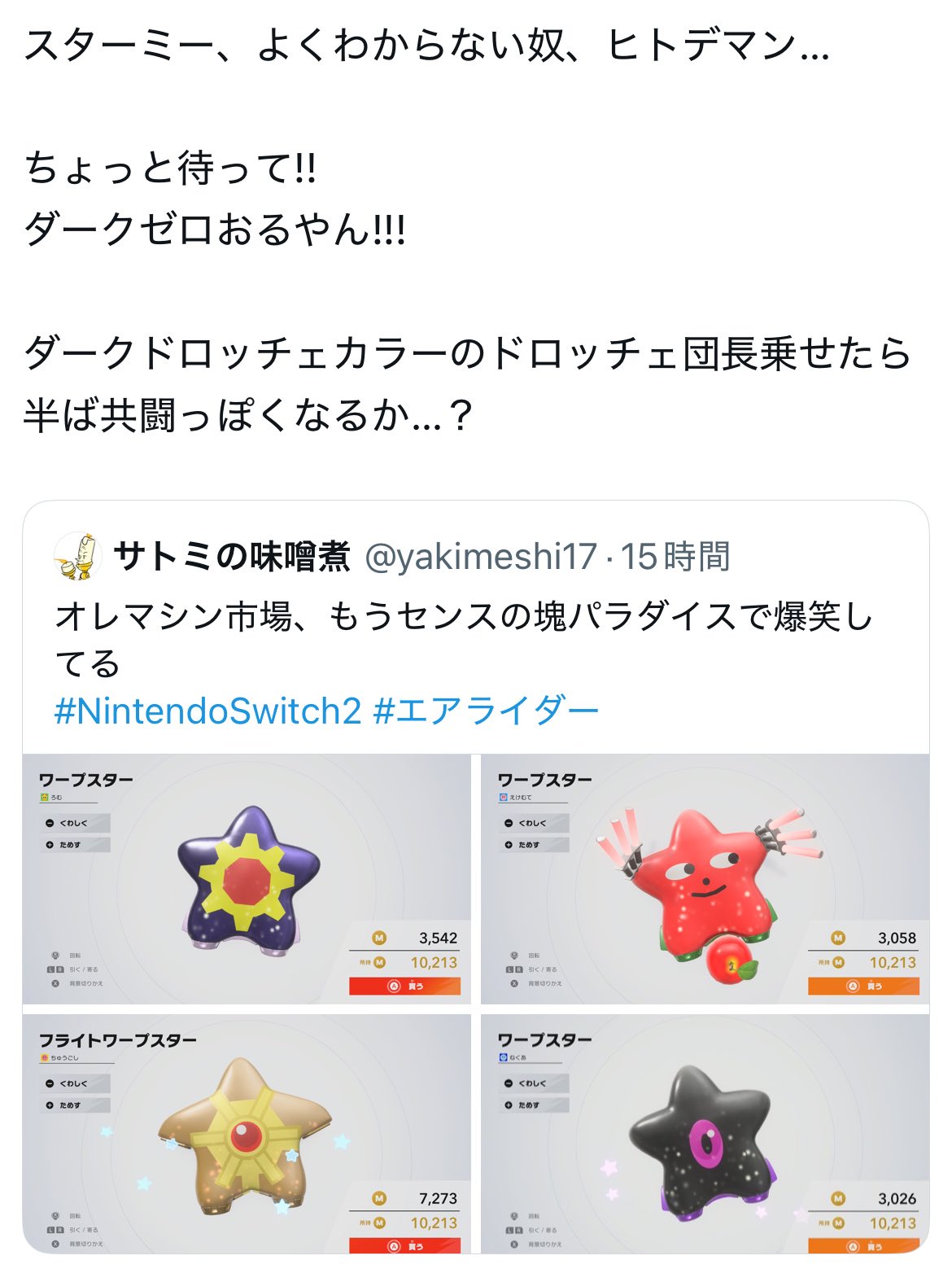Screen dimensions: 952x1273
Task: Click くわしく option in tan star image
Action: [75, 1083]
